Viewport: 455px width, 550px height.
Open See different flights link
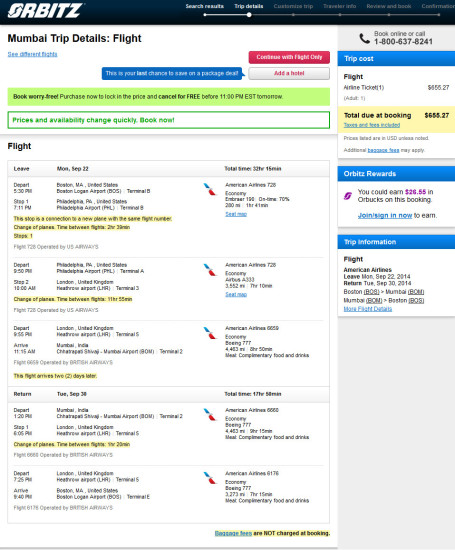point(32,54)
